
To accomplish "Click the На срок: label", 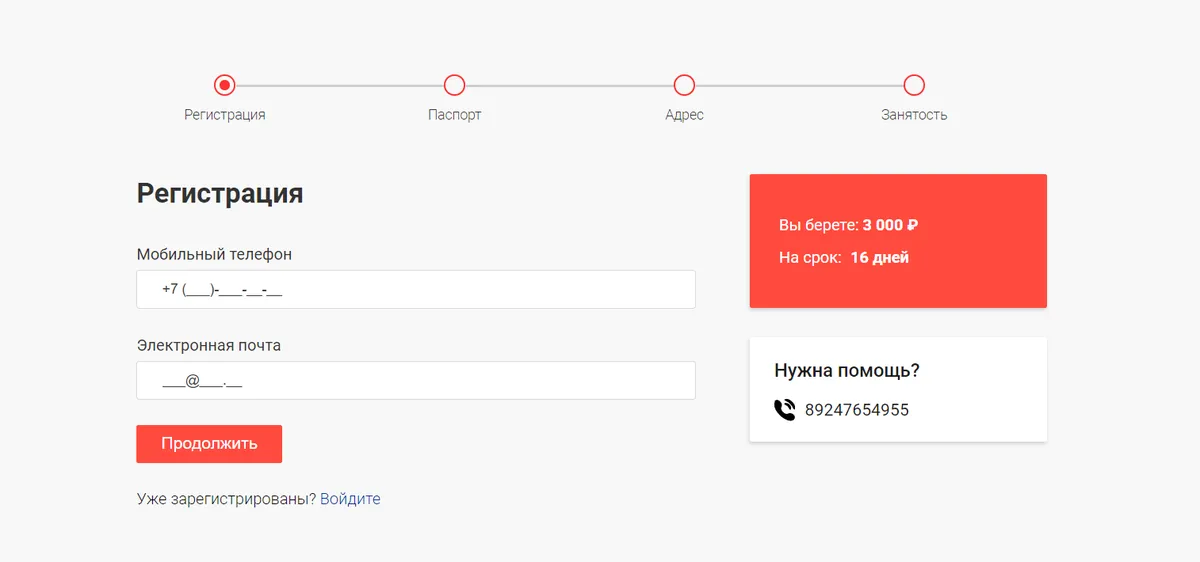I will tap(810, 257).
